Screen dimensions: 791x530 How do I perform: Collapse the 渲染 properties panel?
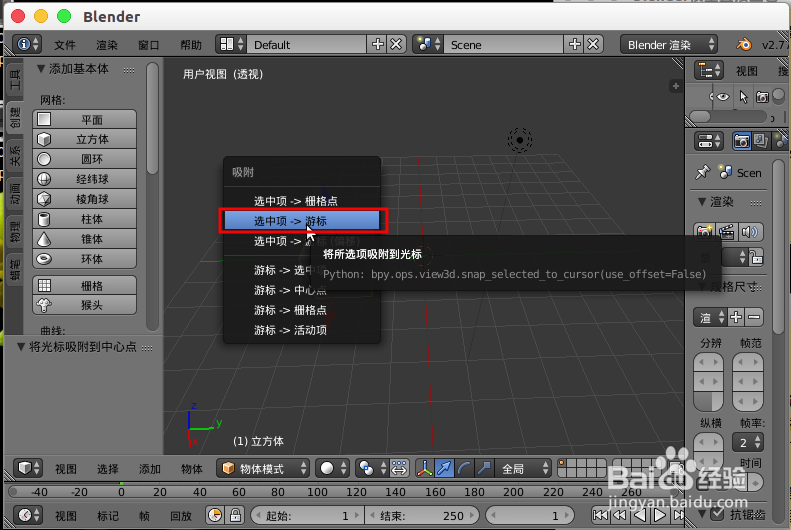(702, 202)
